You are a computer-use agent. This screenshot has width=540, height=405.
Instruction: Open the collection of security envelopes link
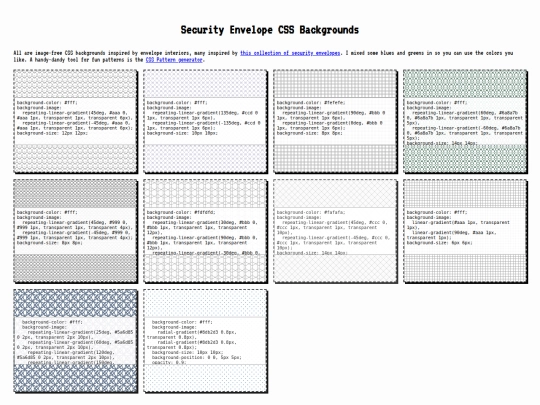pyautogui.click(x=290, y=53)
